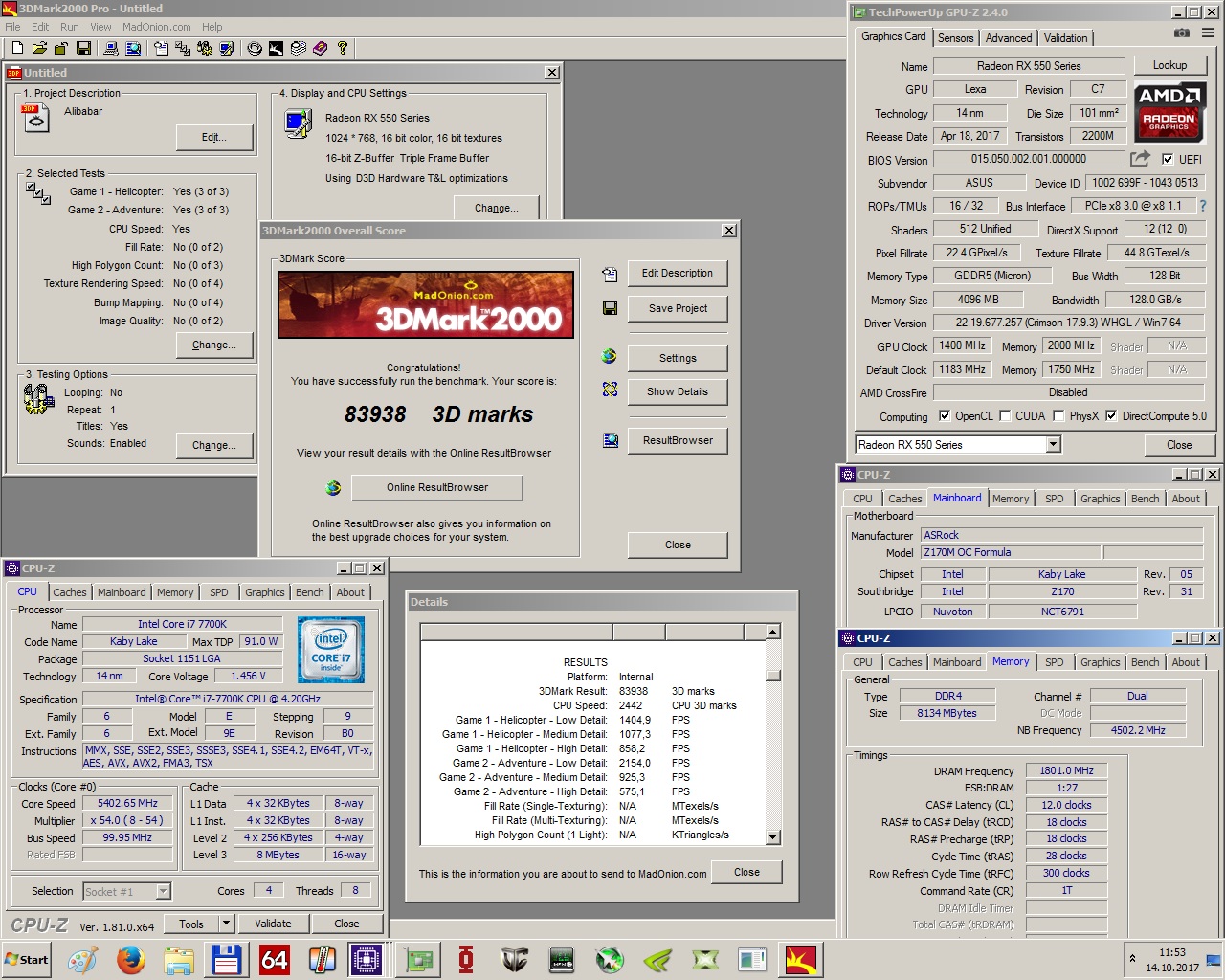Click the purple CPU-Z chip taskbar icon

[367, 959]
